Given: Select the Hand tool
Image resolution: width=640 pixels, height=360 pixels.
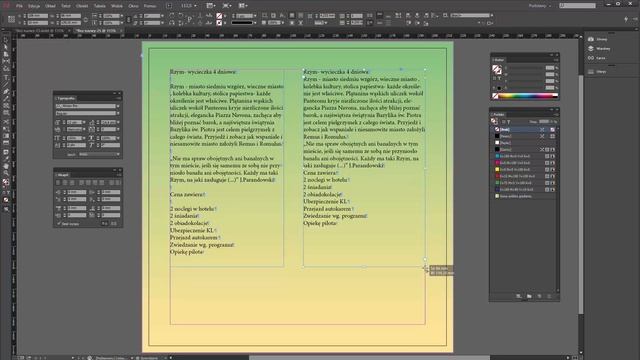Looking at the screenshot, I should pos(6,166).
